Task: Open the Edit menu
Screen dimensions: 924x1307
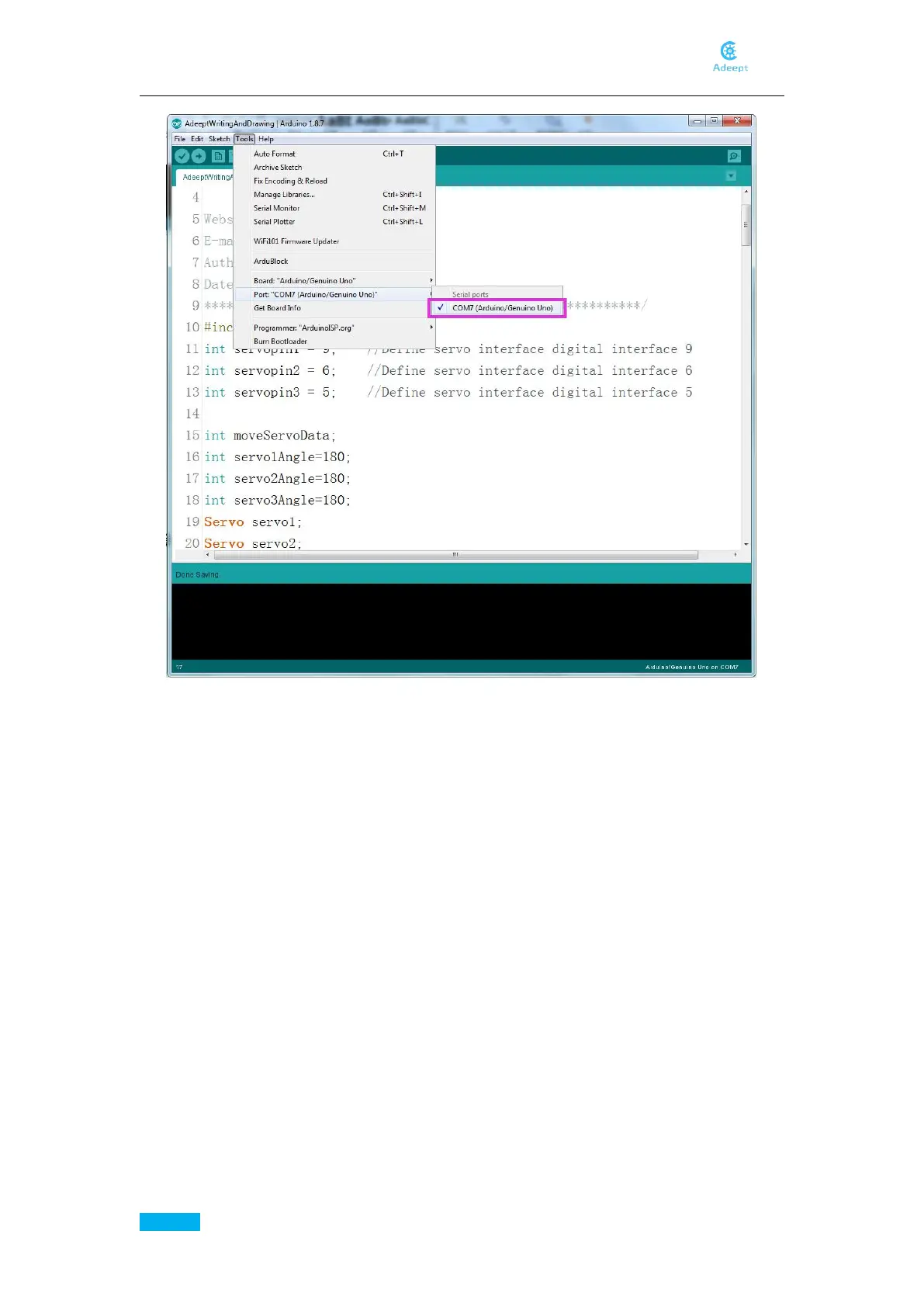Action: (x=197, y=139)
